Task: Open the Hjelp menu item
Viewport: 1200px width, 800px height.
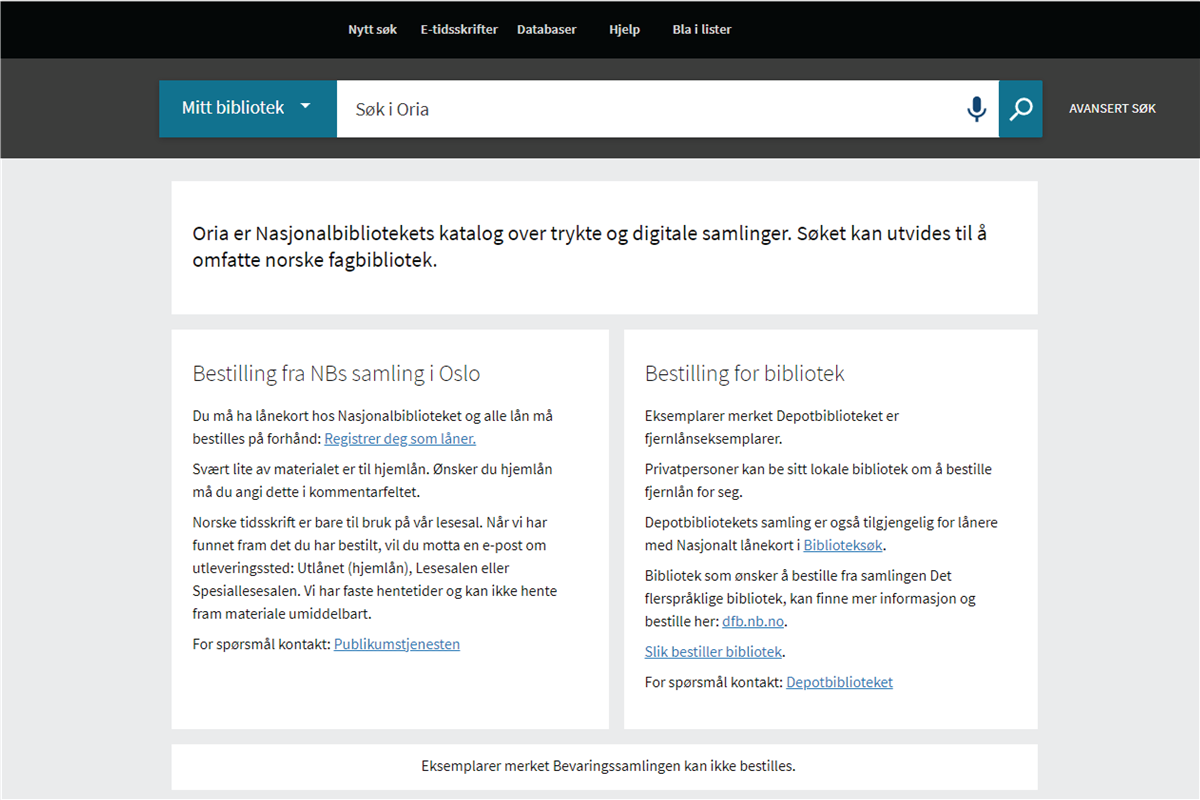Action: click(x=624, y=30)
